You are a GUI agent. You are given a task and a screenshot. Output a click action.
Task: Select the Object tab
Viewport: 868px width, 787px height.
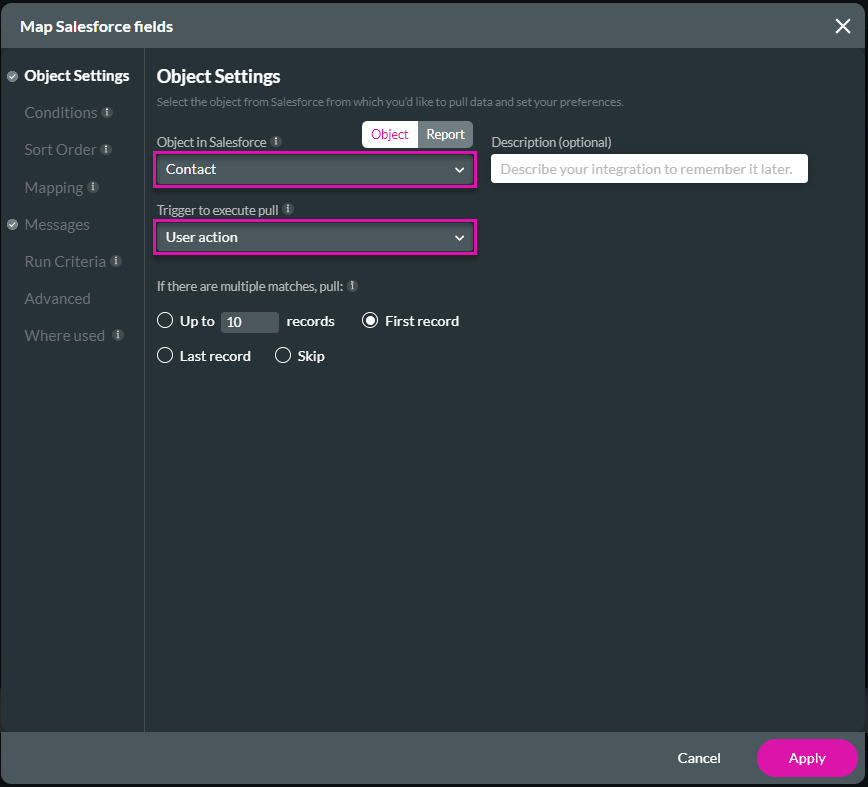coord(390,134)
